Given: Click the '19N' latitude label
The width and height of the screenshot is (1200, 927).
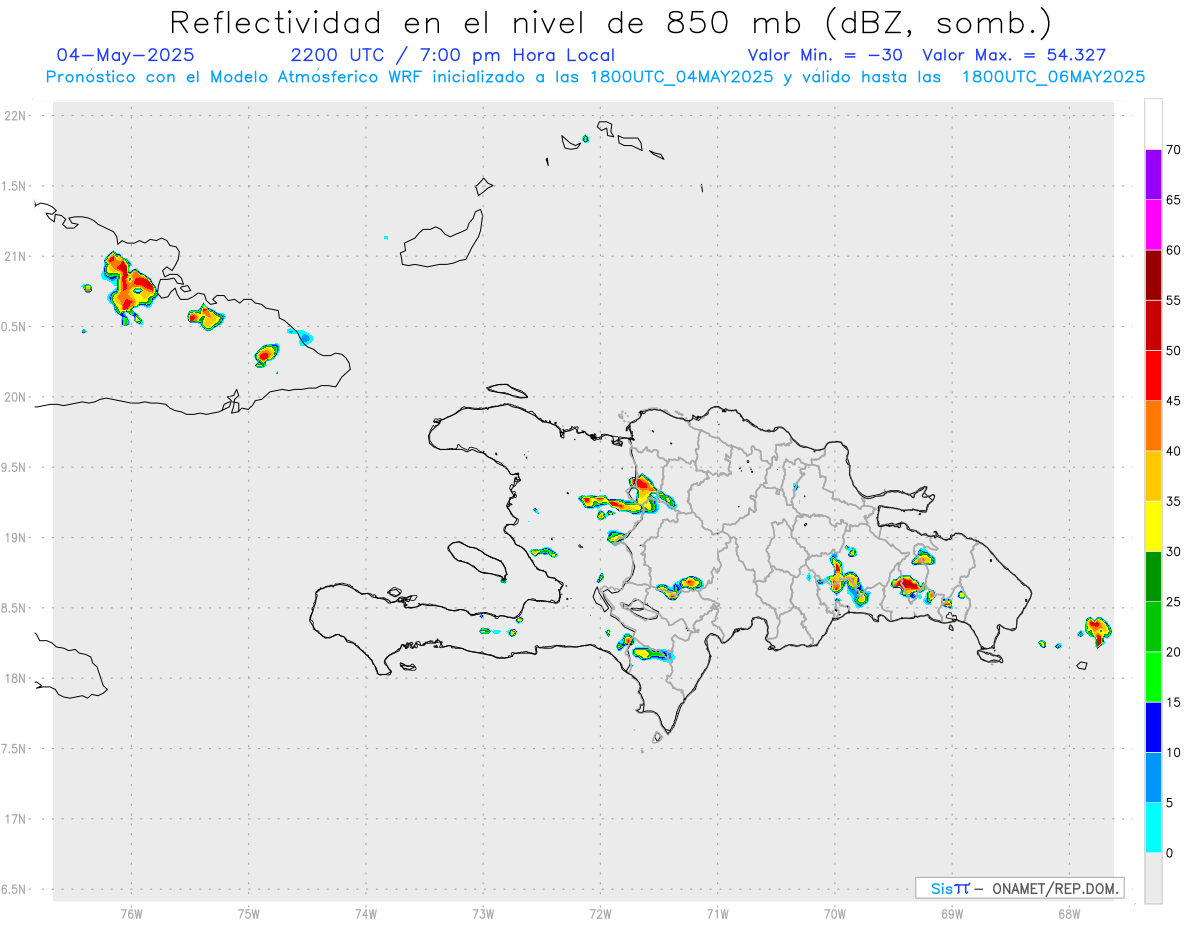Looking at the screenshot, I should 17,537.
